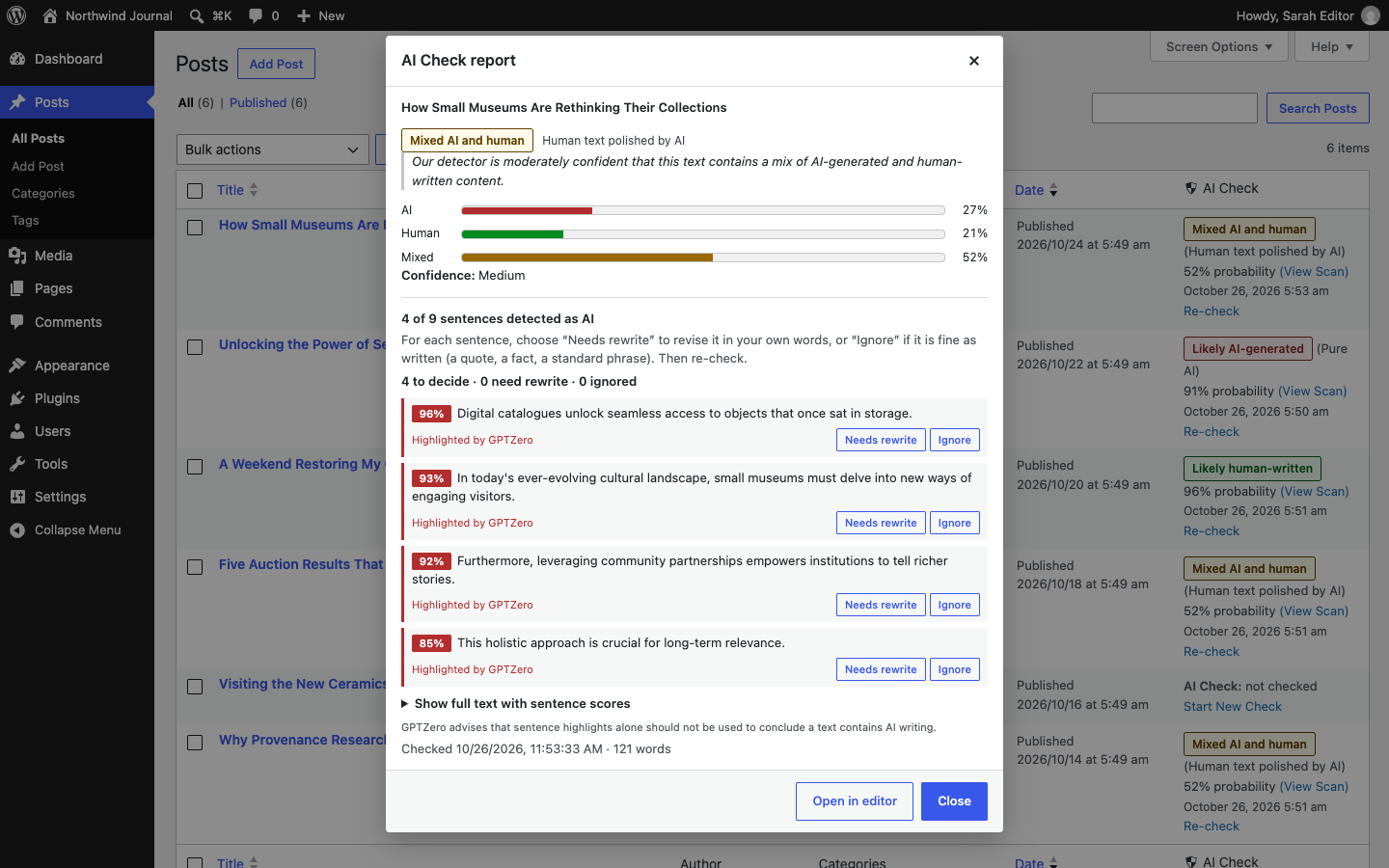Select the A Weekend Restoring post checkbox

pyautogui.click(x=195, y=467)
